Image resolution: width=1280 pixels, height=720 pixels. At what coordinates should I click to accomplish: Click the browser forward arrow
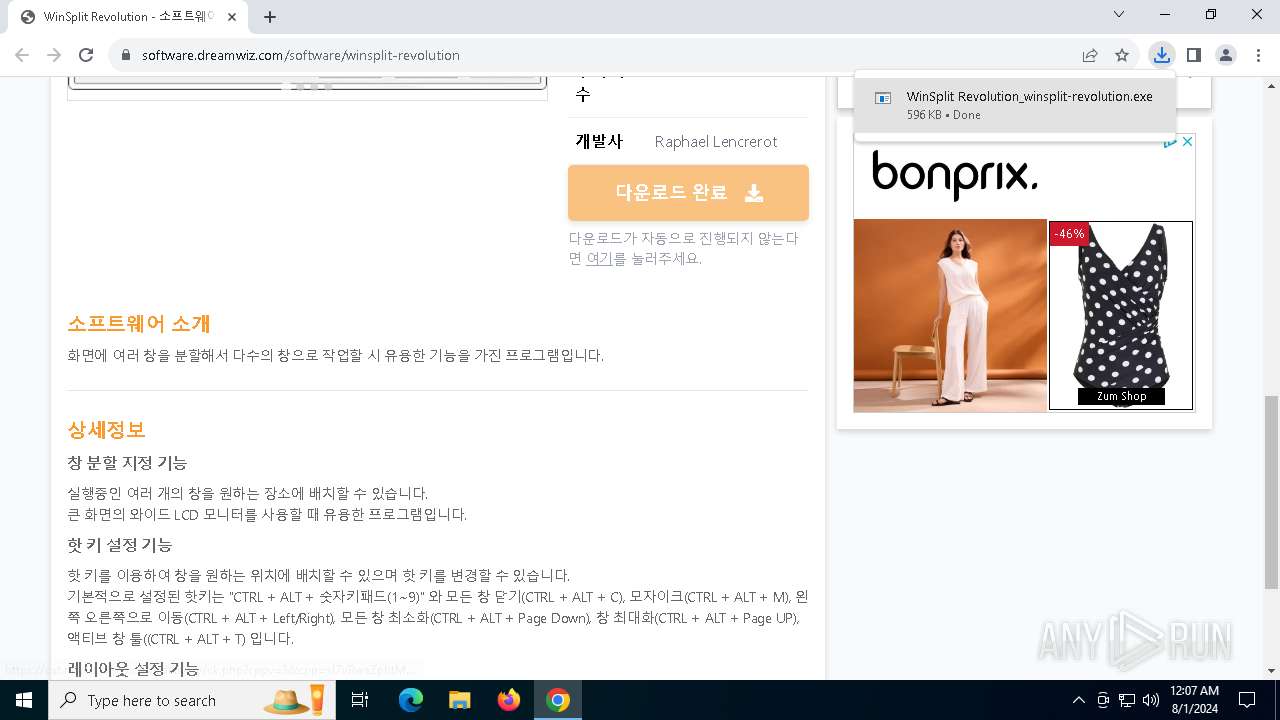[x=54, y=55]
